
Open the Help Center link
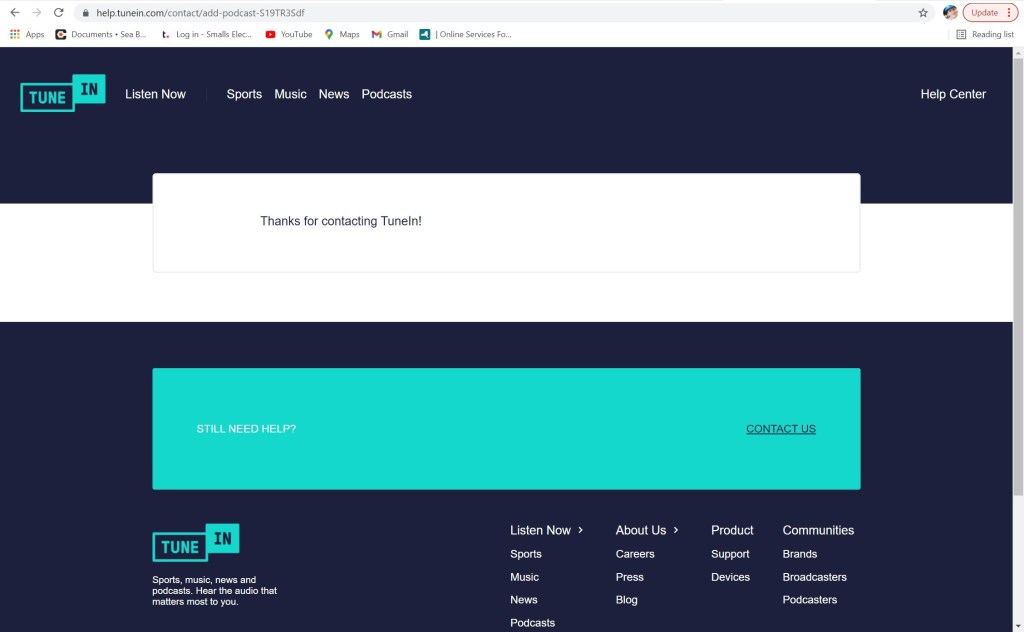[953, 94]
